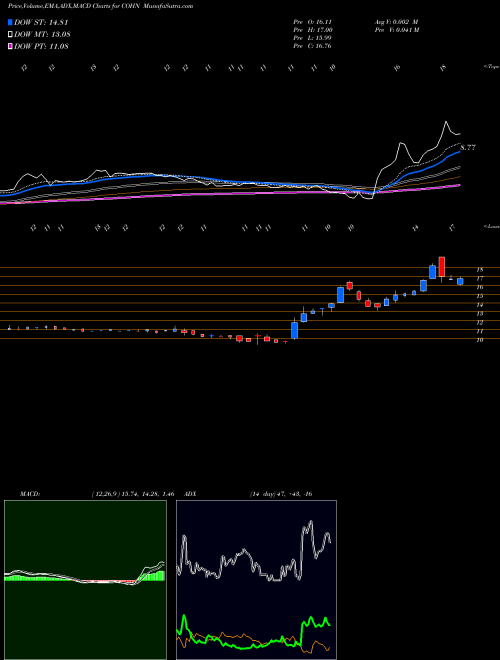
Task: Click the price axis label '14'
Action: click(479, 305)
